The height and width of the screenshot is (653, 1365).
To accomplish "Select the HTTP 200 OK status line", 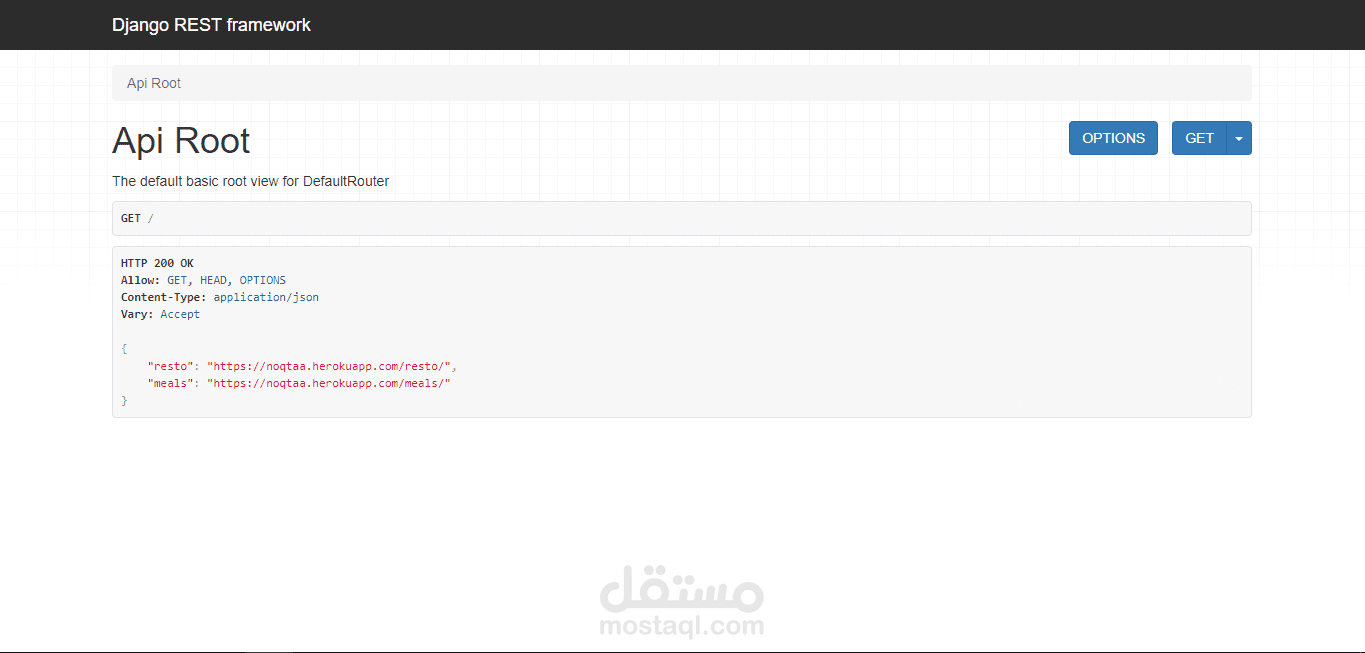I will [x=156, y=262].
